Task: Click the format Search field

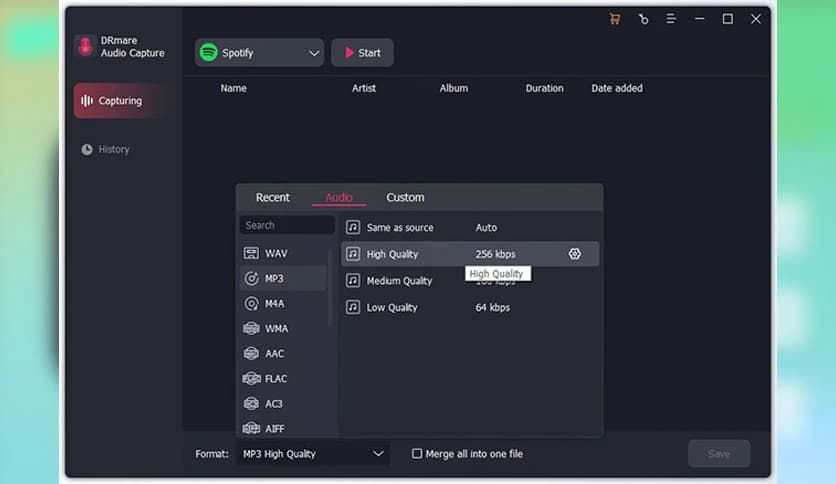Action: click(x=287, y=225)
